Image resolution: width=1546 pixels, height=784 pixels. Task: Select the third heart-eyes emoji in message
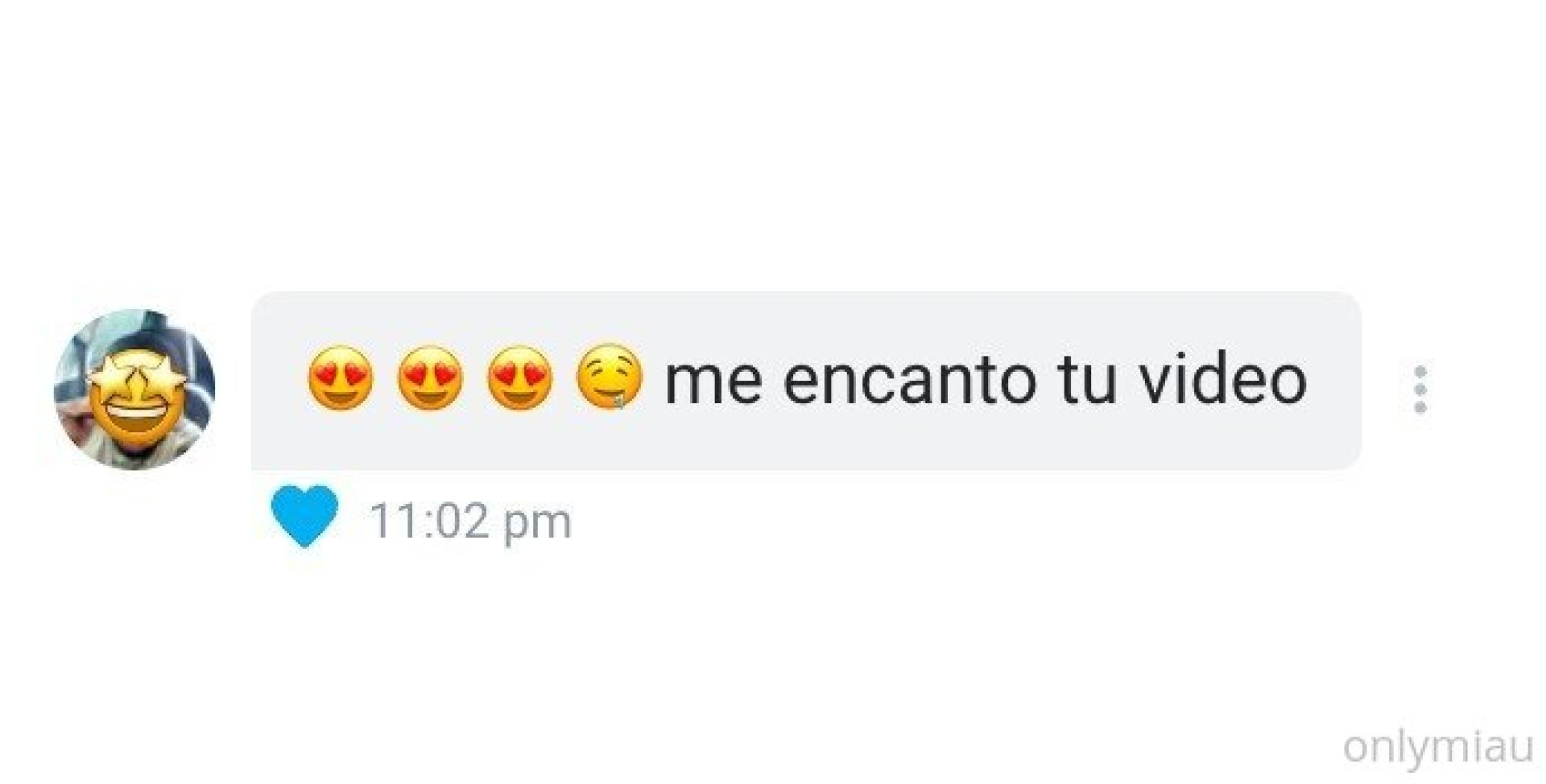tap(519, 378)
